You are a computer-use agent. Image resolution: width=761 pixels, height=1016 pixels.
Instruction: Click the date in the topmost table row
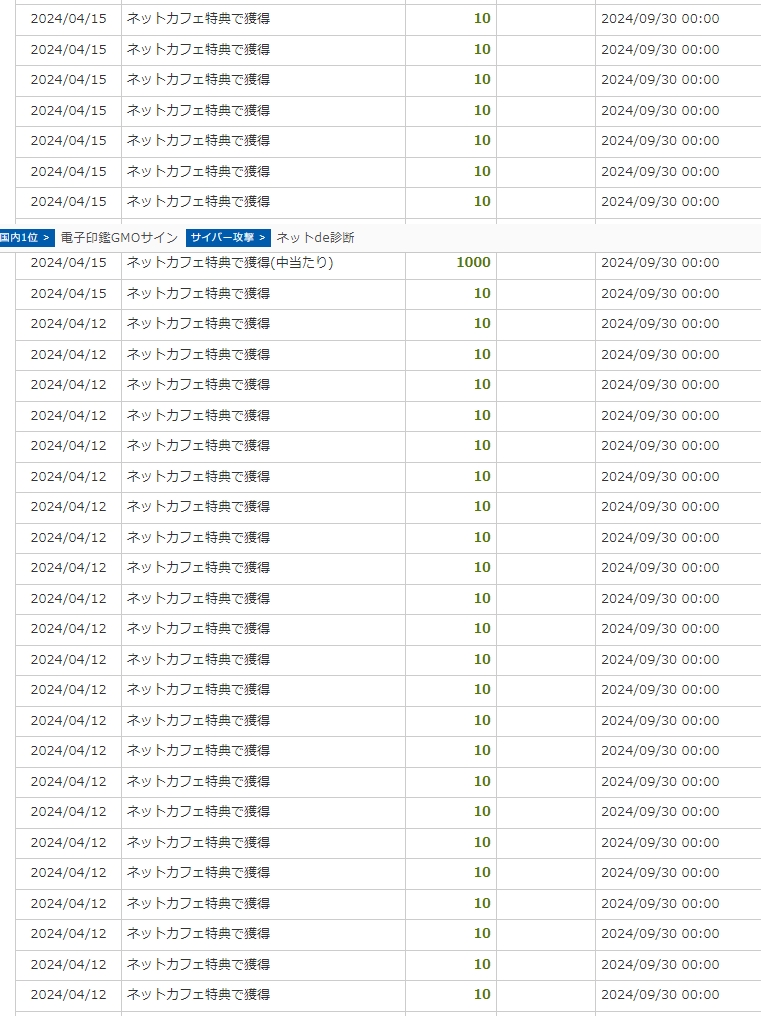[68, 18]
